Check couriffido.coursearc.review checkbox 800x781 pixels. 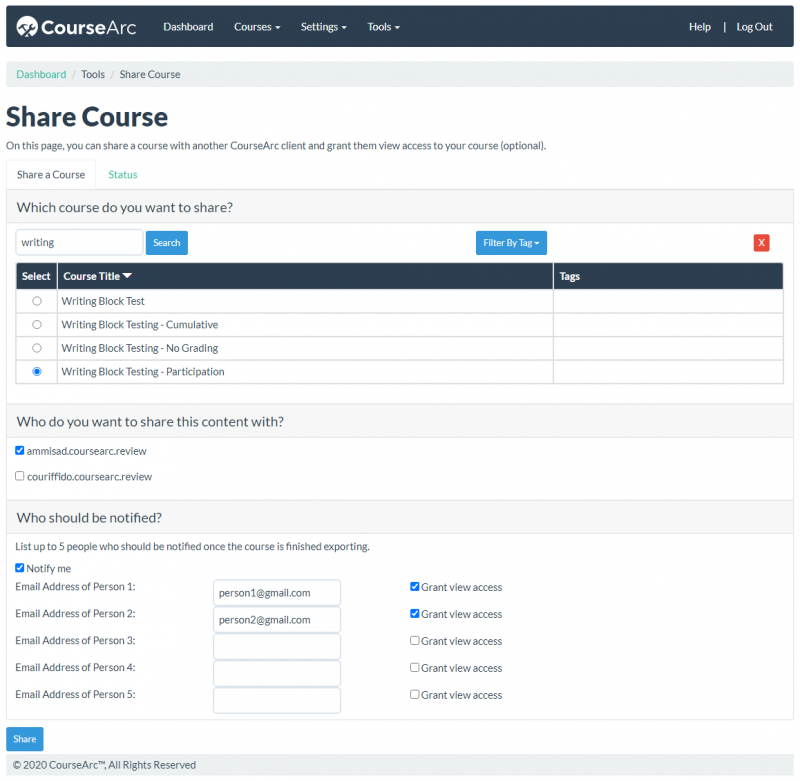click(19, 476)
